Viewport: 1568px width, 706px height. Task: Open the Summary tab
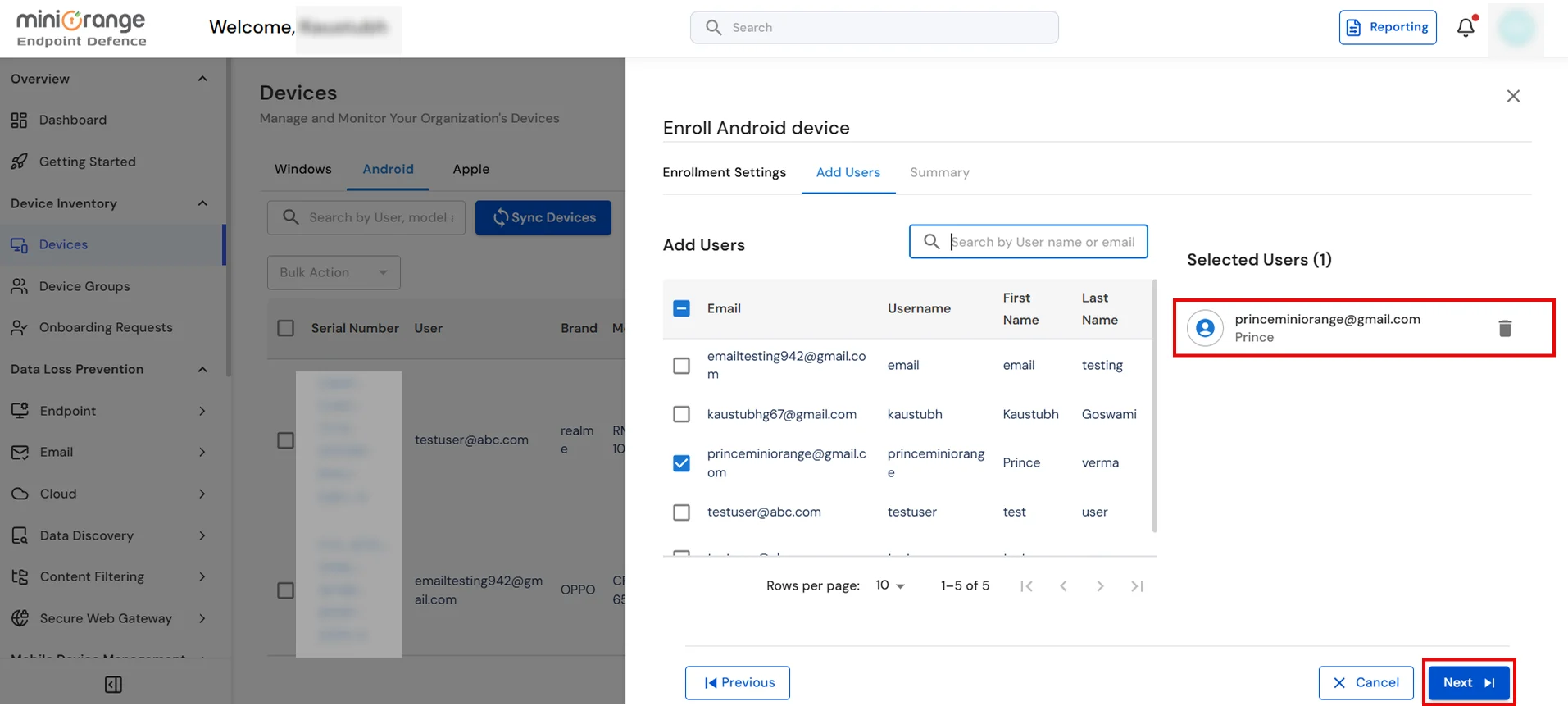click(940, 172)
